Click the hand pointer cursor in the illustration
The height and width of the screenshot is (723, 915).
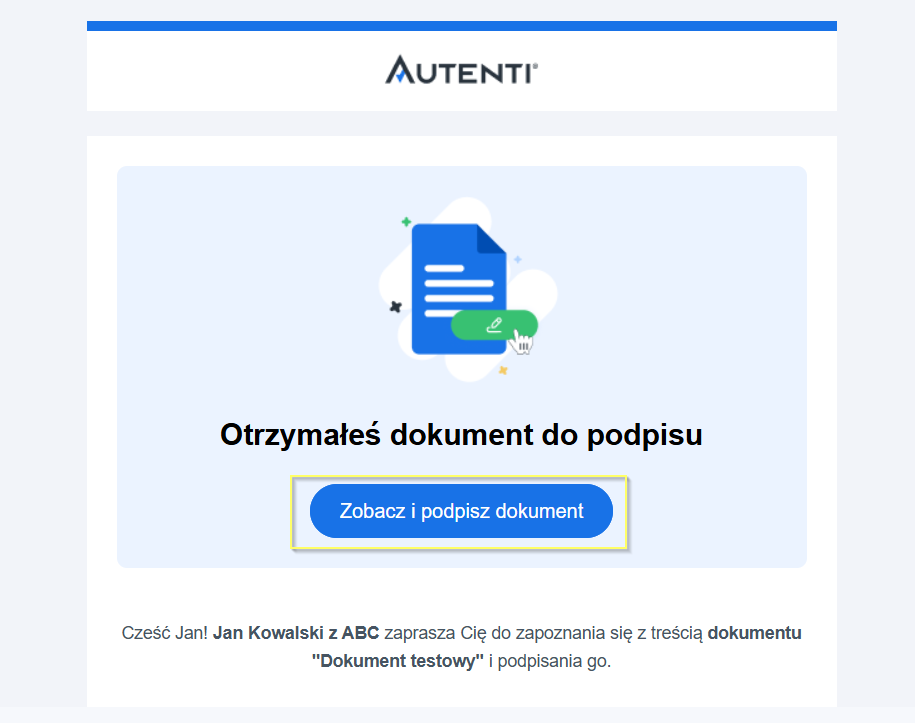tap(521, 342)
